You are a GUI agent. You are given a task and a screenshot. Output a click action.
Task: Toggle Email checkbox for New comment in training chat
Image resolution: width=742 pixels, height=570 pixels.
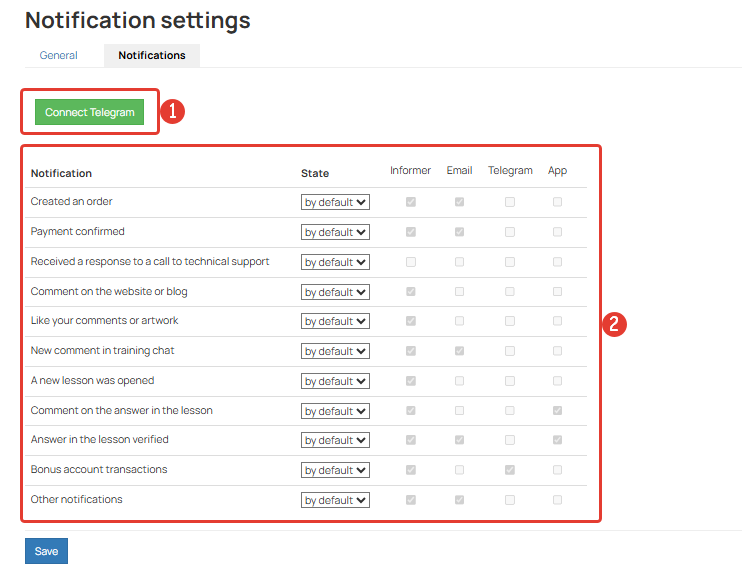(459, 351)
